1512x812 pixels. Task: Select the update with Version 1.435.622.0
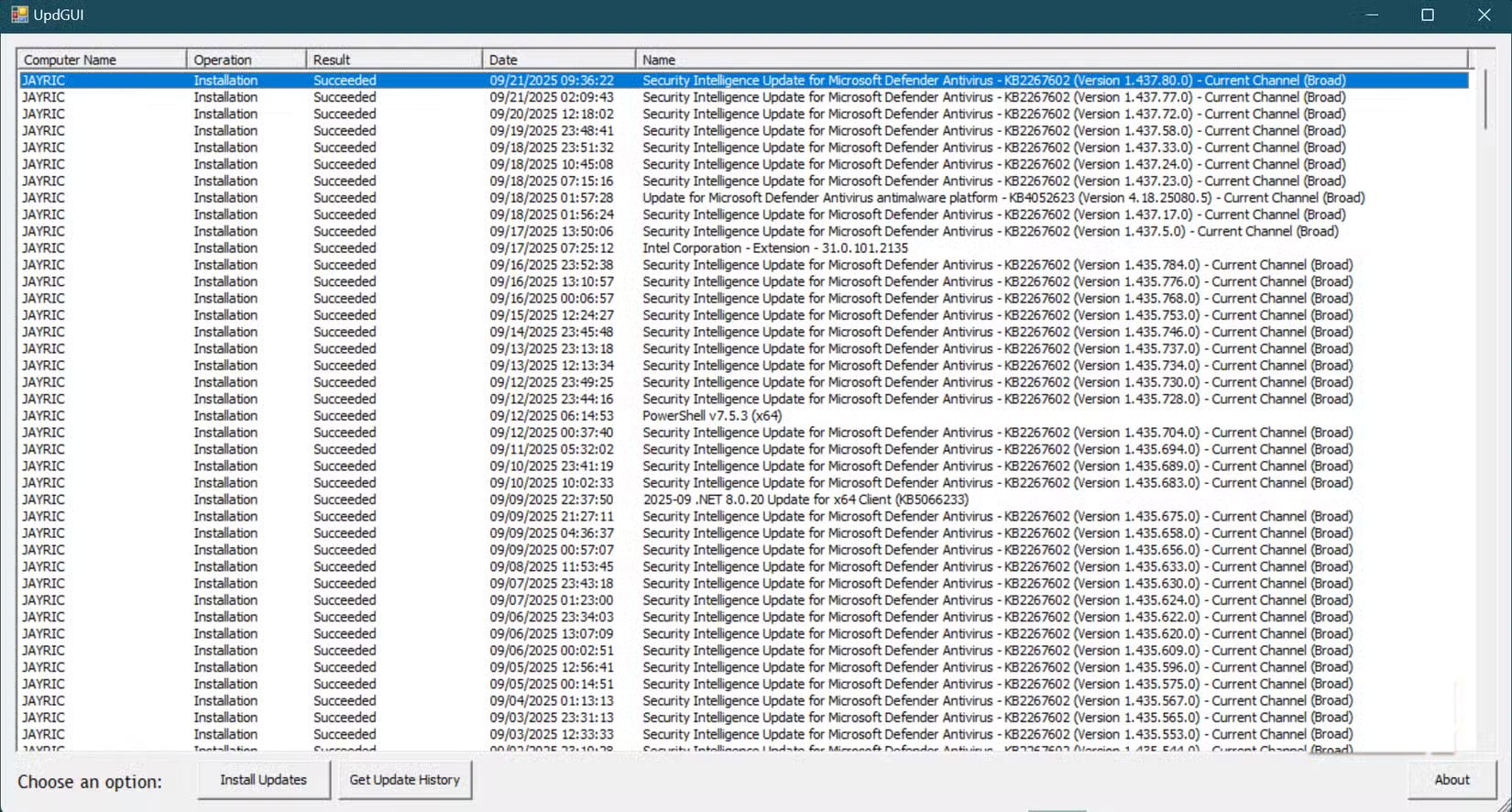pos(743,617)
